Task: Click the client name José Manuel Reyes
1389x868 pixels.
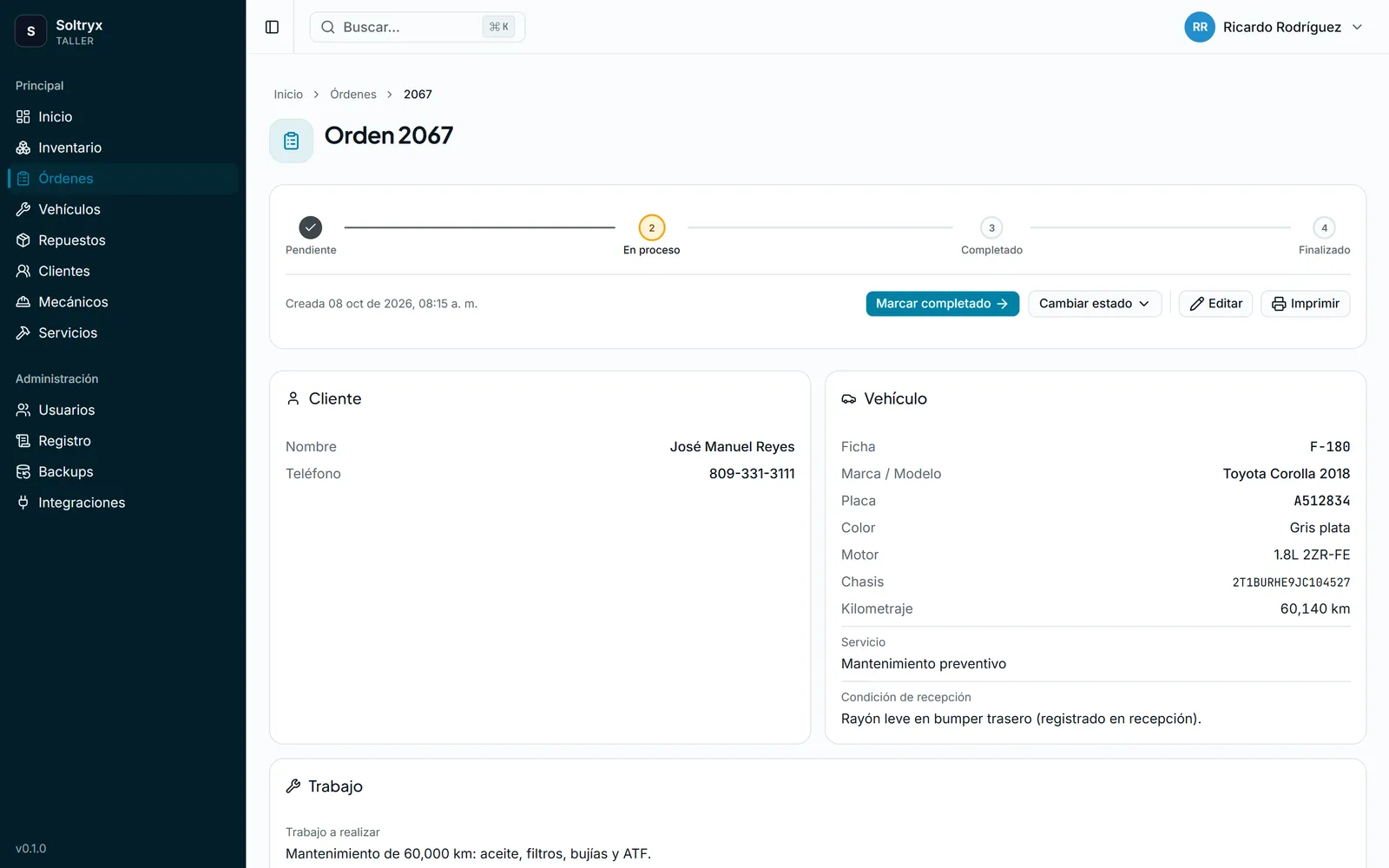Action: (x=732, y=446)
